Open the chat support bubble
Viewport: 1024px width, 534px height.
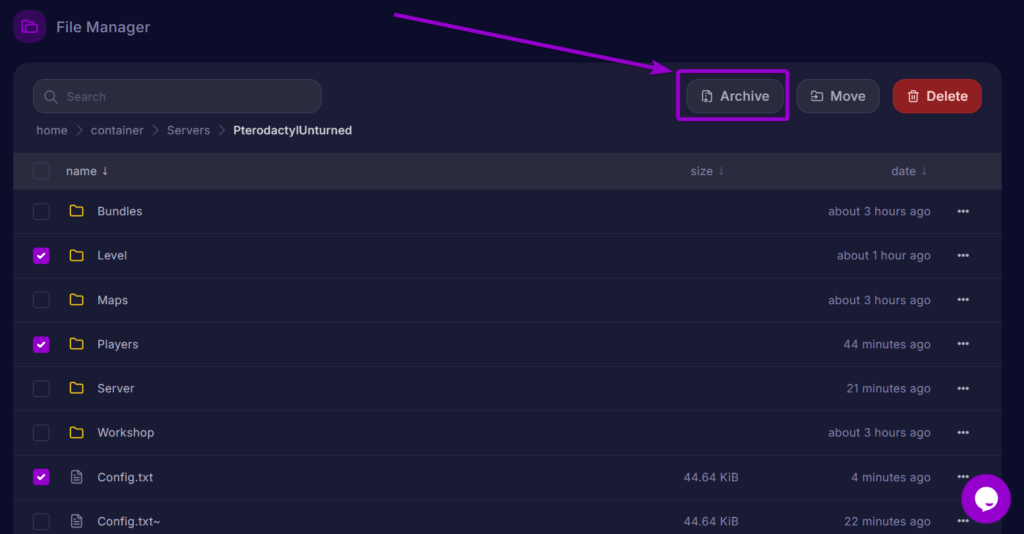pos(985,499)
